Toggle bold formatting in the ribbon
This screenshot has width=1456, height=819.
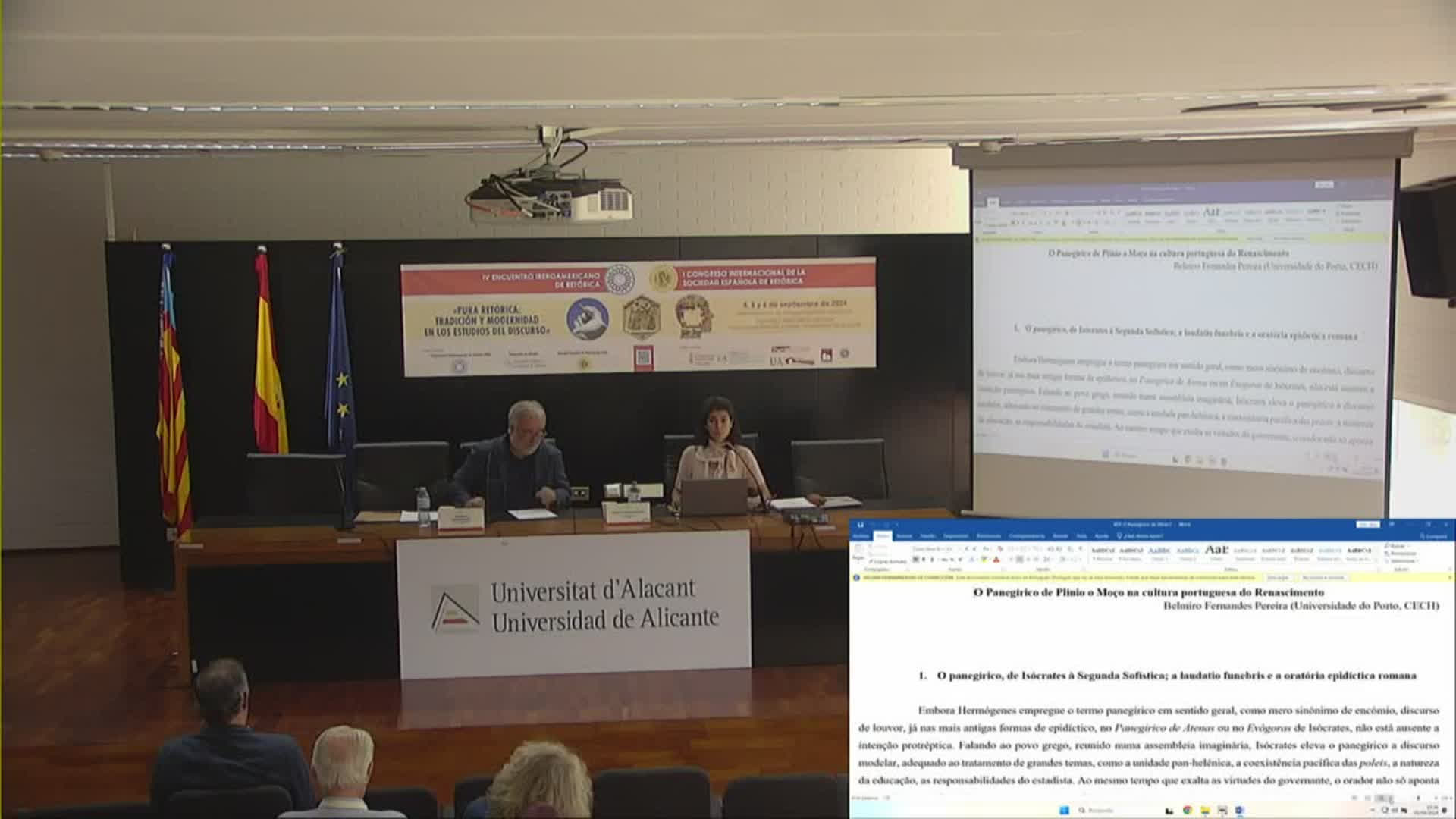915,560
